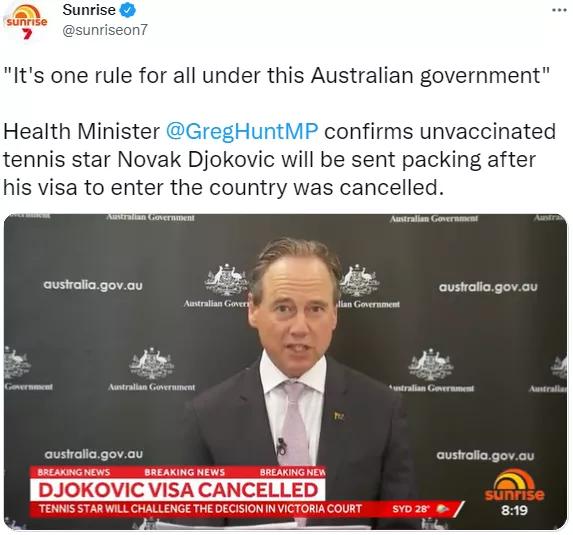Screen dimensions: 573x535
Task: Click the top-right australia.gov.au backdrop text
Action: click(x=488, y=287)
